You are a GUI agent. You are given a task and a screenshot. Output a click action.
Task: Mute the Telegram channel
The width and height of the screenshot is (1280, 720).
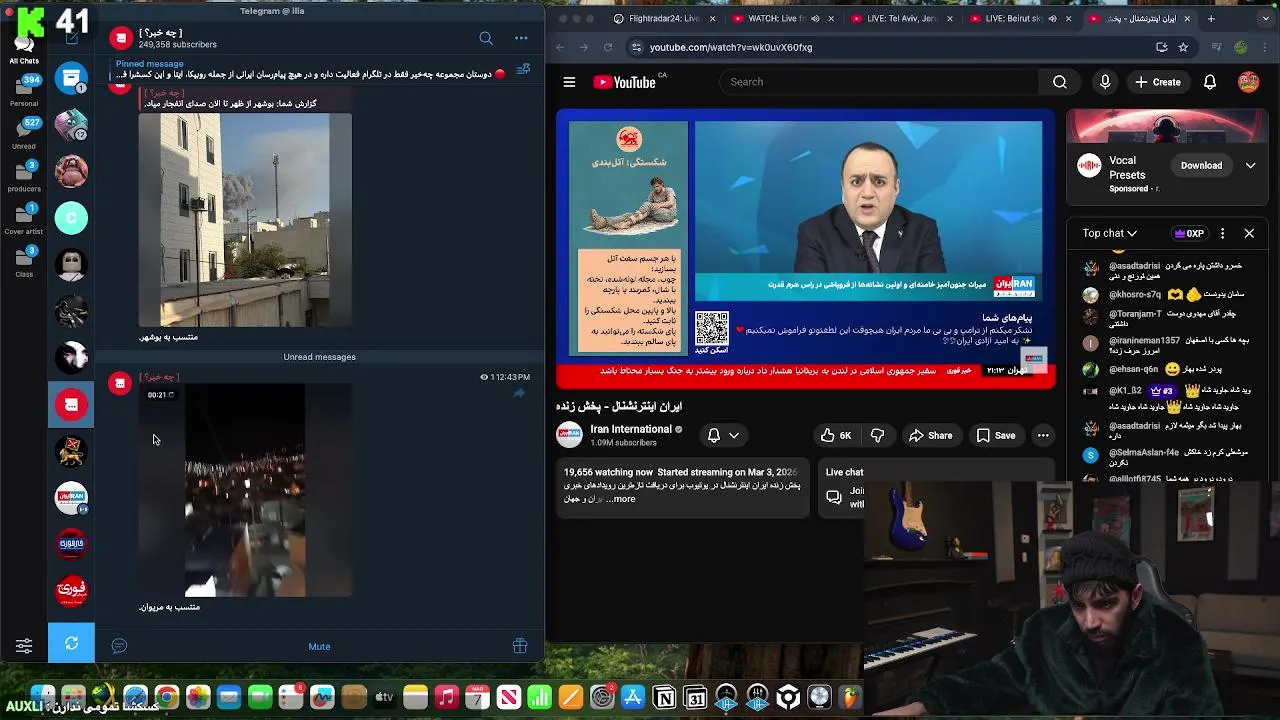[x=319, y=646]
